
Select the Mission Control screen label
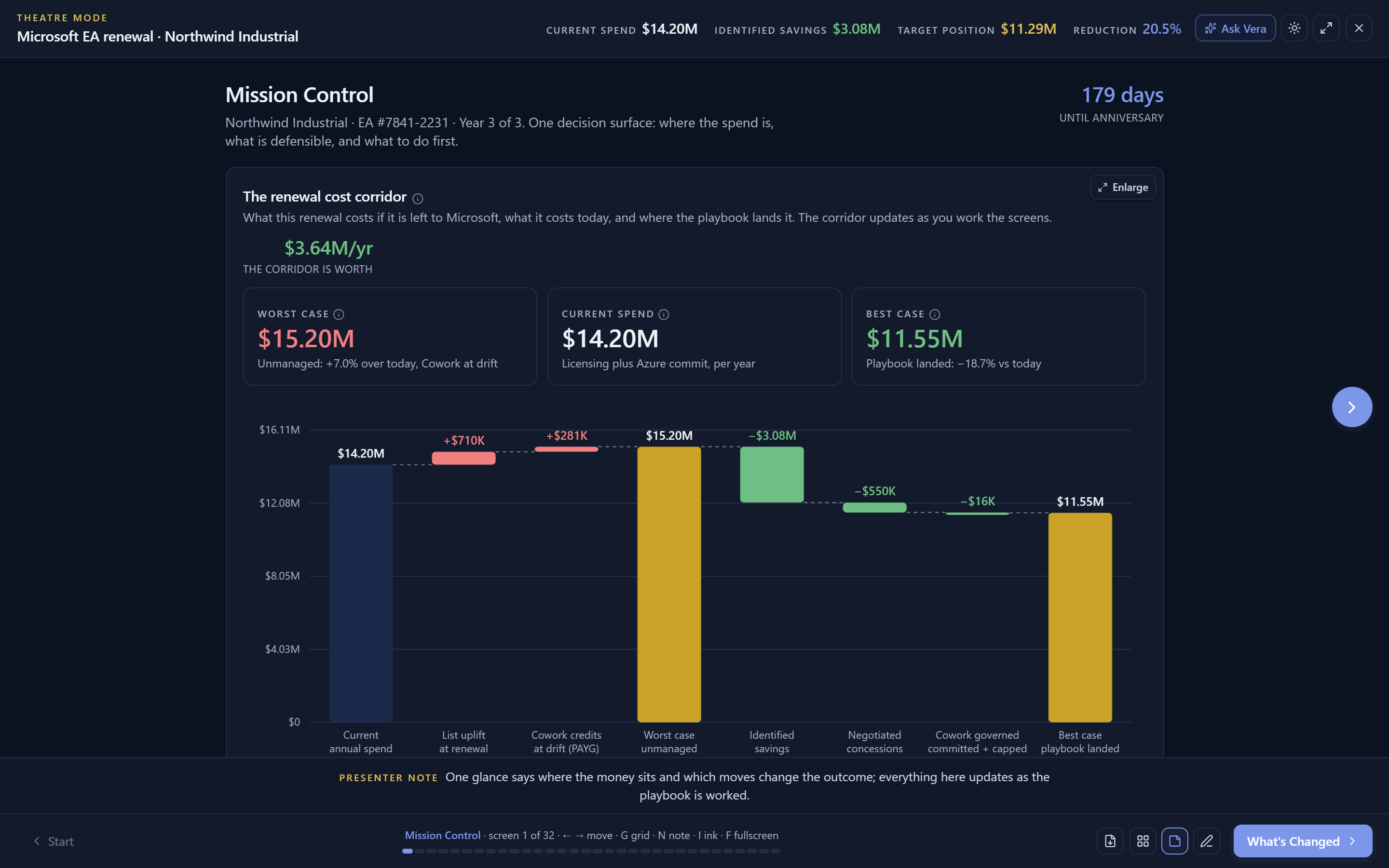tap(443, 835)
